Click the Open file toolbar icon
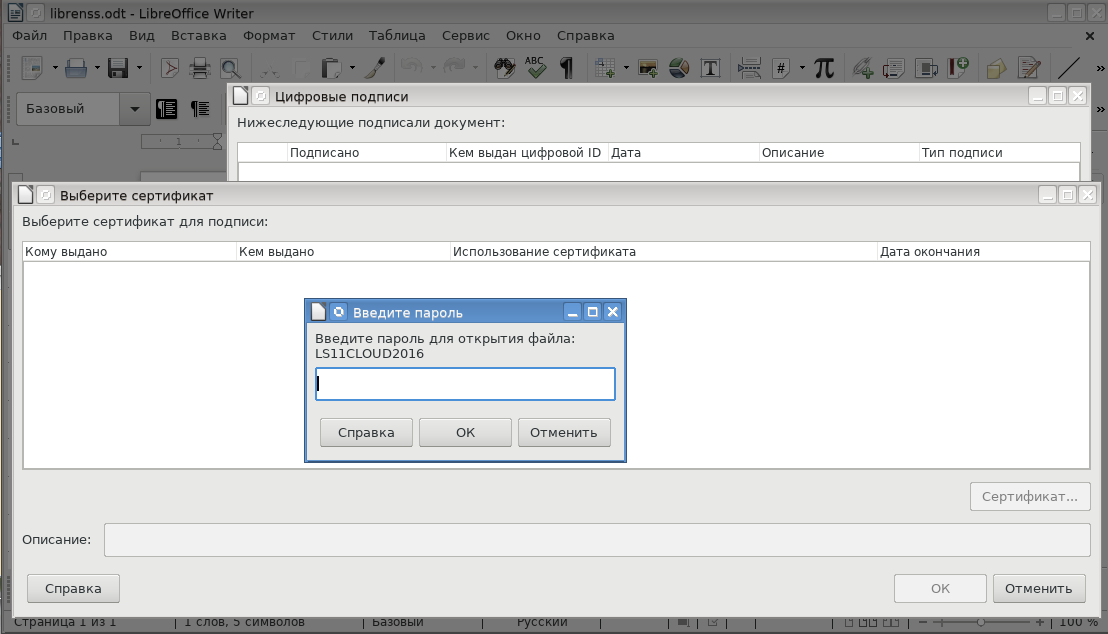 click(x=76, y=68)
